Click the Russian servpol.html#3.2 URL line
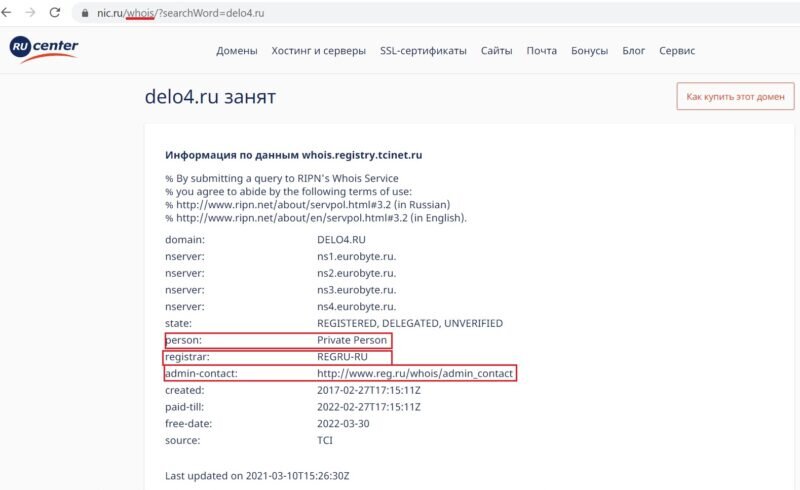Screen dimensions: 800x490 (308, 205)
